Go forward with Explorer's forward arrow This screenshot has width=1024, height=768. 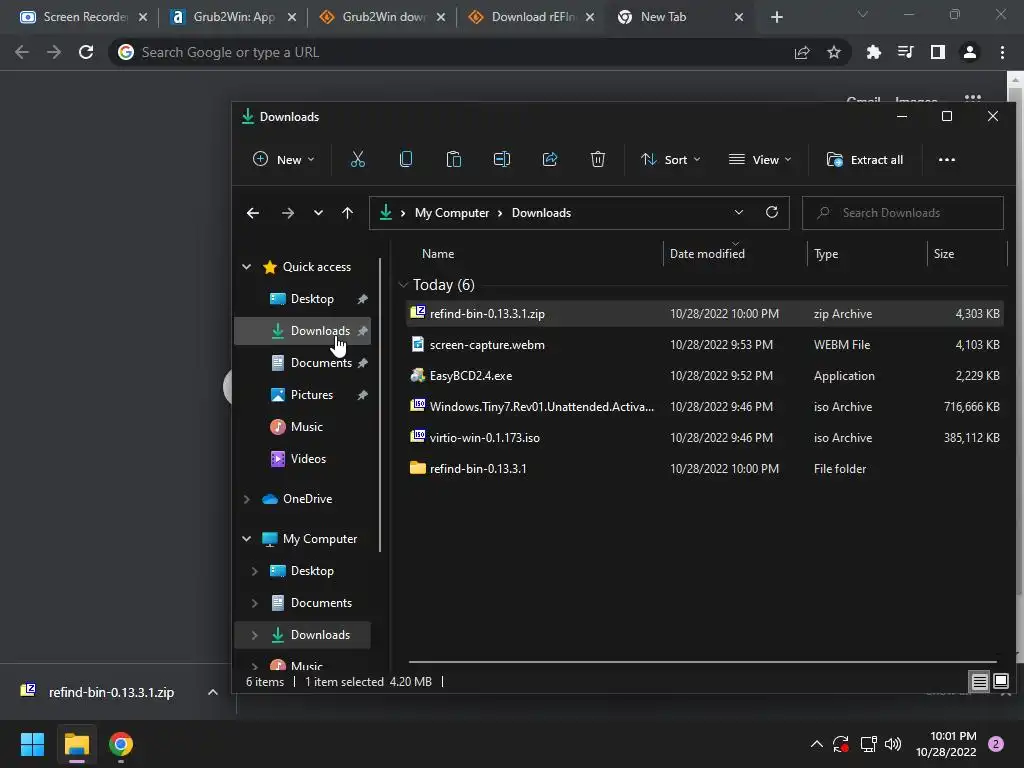[287, 213]
